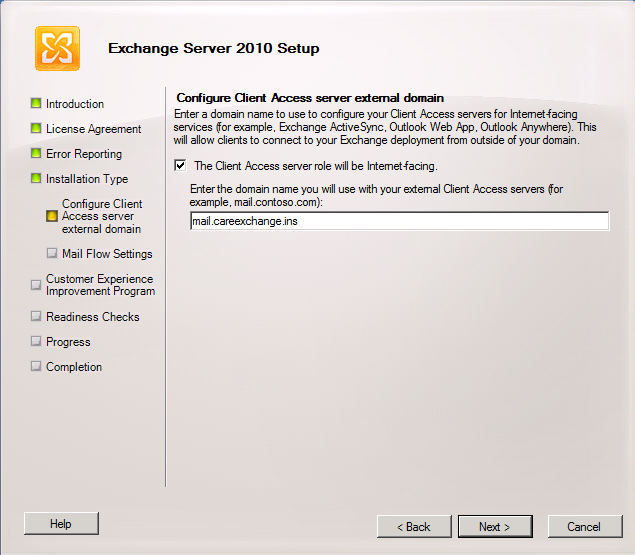Cancel the Exchange setup
This screenshot has width=635, height=555.
(585, 527)
